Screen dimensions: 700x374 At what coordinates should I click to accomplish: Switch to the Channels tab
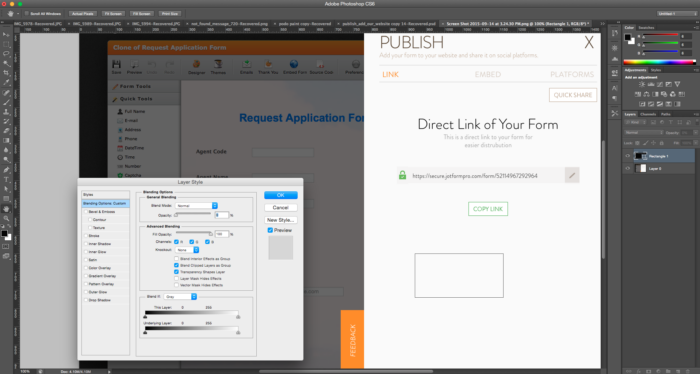click(648, 114)
